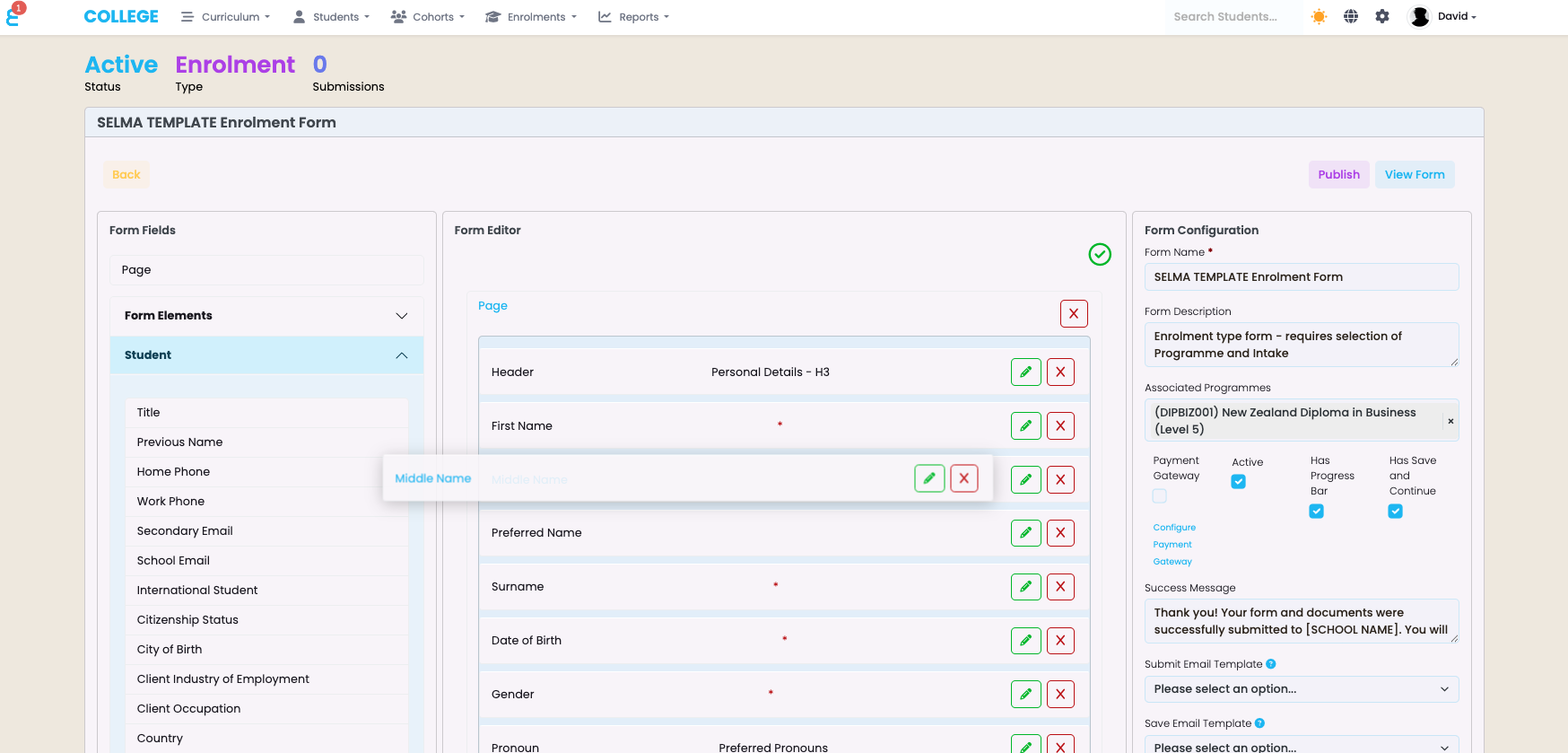Screen dimensions: 1568x753
Task: Uncheck the Active checkbox
Action: [1239, 482]
